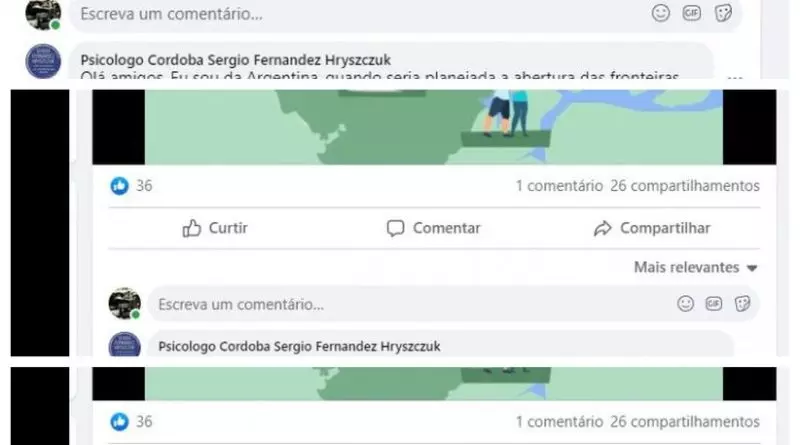Click the green map illustration image

coord(434,127)
